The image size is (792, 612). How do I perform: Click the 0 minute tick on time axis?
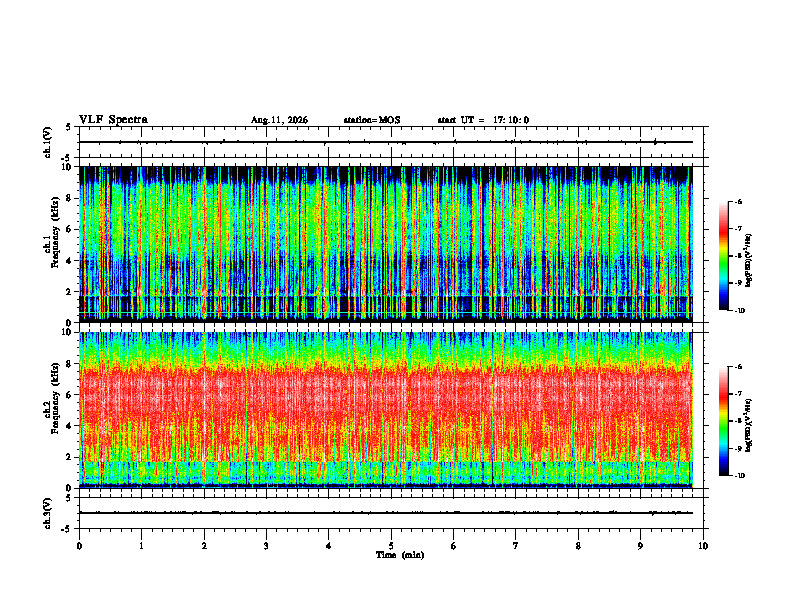(x=79, y=546)
